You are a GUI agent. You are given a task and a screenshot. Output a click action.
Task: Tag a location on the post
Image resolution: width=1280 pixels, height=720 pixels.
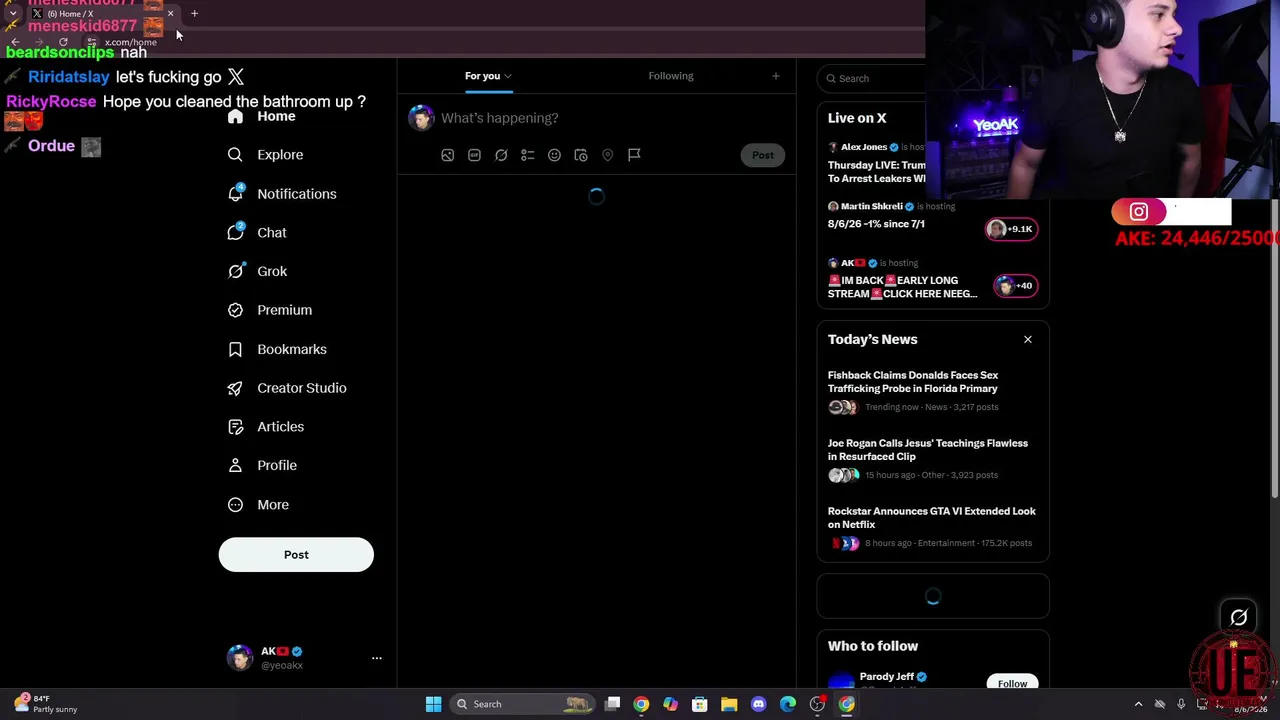click(x=607, y=155)
